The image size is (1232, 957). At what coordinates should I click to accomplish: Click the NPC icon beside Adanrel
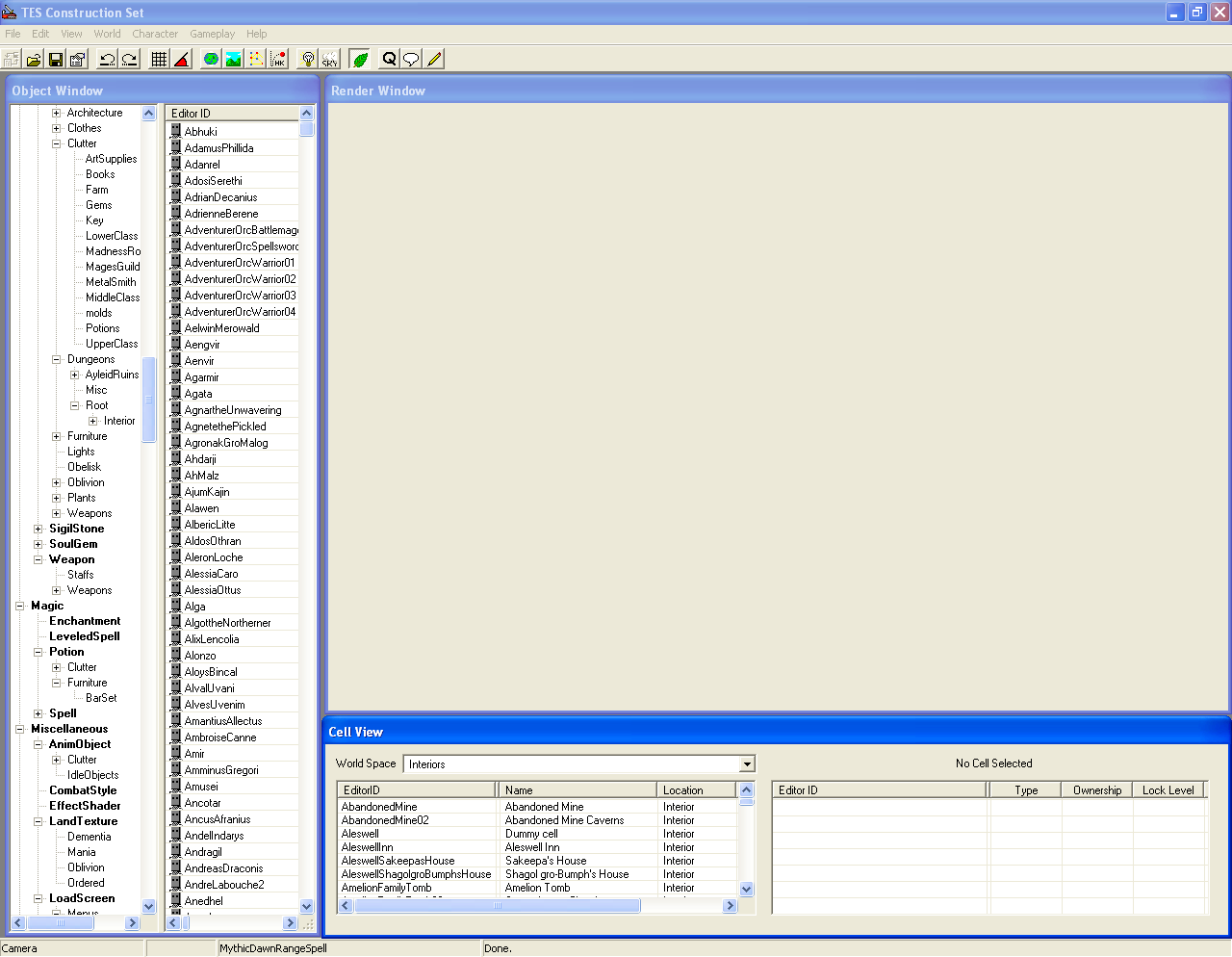(x=175, y=164)
